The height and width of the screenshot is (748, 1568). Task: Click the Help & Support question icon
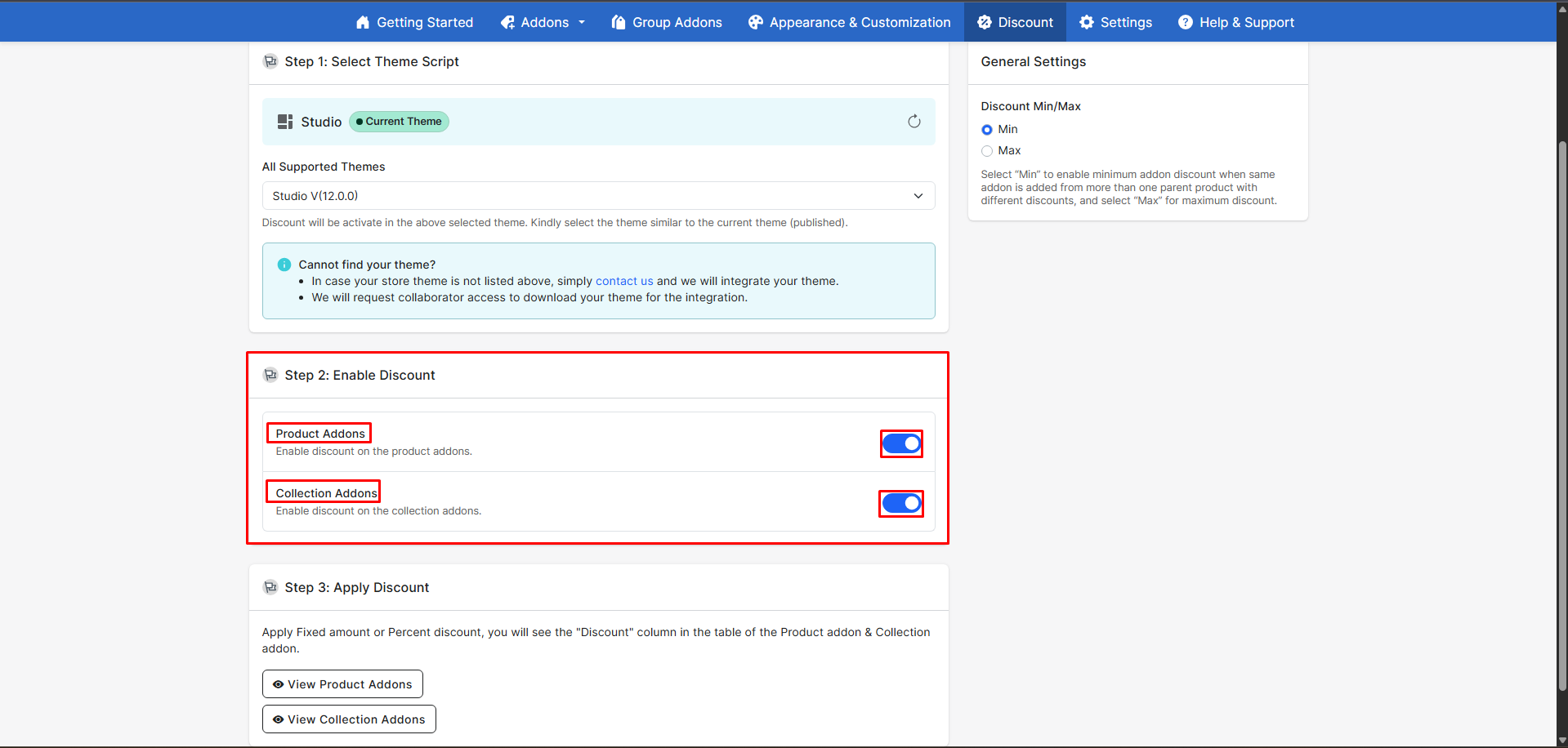[1186, 23]
